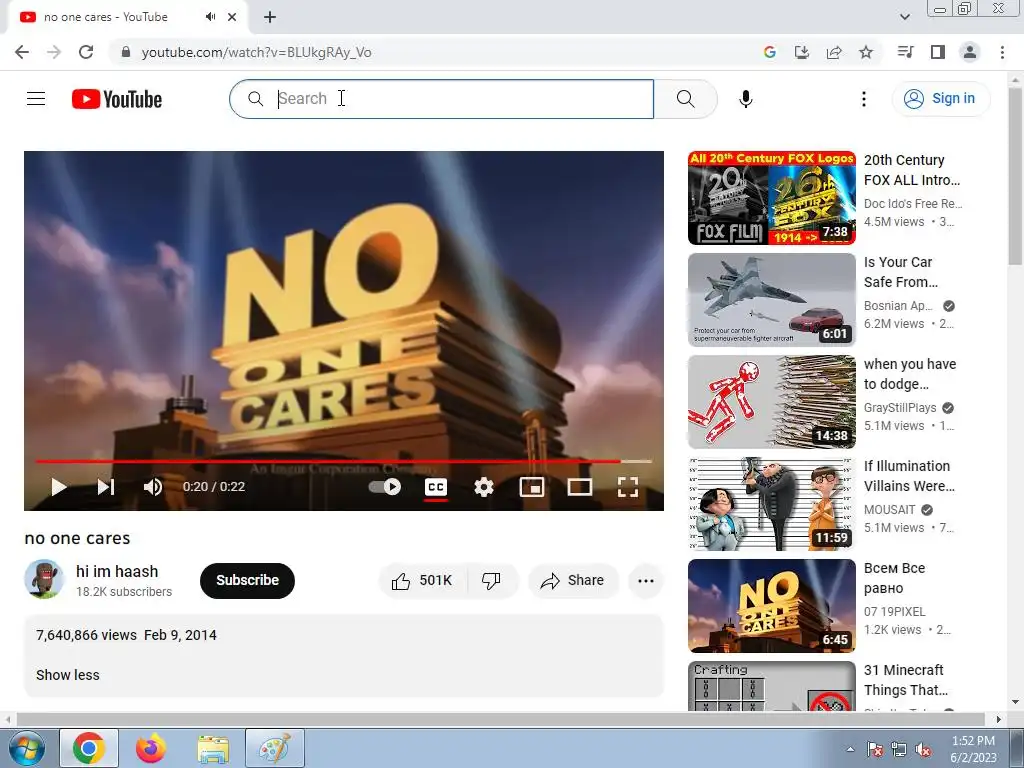Click the Google icon in address bar
1024x768 pixels.
point(770,52)
